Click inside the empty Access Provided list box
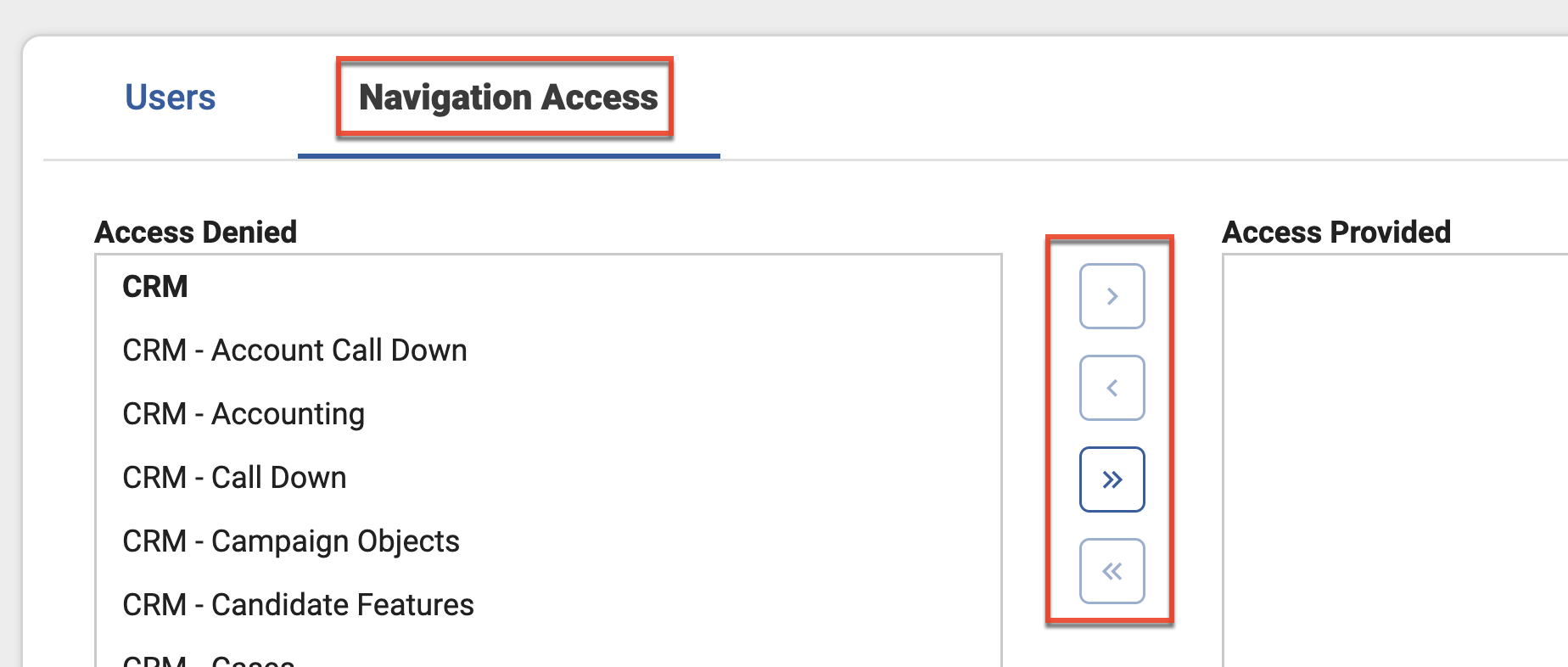Viewport: 1568px width, 667px height. pyautogui.click(x=1392, y=458)
